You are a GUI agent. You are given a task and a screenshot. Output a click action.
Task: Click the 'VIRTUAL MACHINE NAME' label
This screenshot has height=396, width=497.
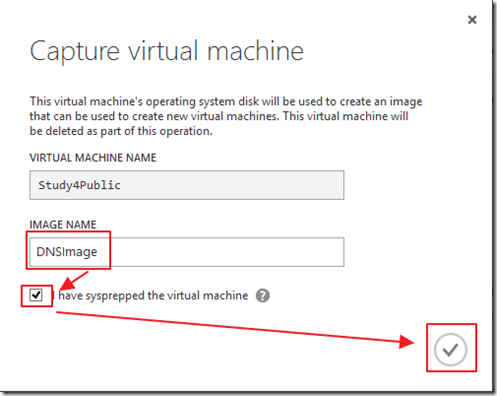(x=93, y=158)
